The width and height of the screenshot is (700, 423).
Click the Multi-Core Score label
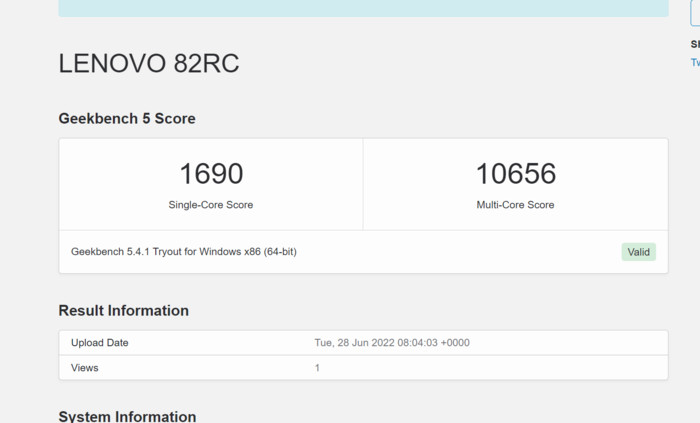pyautogui.click(x=515, y=205)
